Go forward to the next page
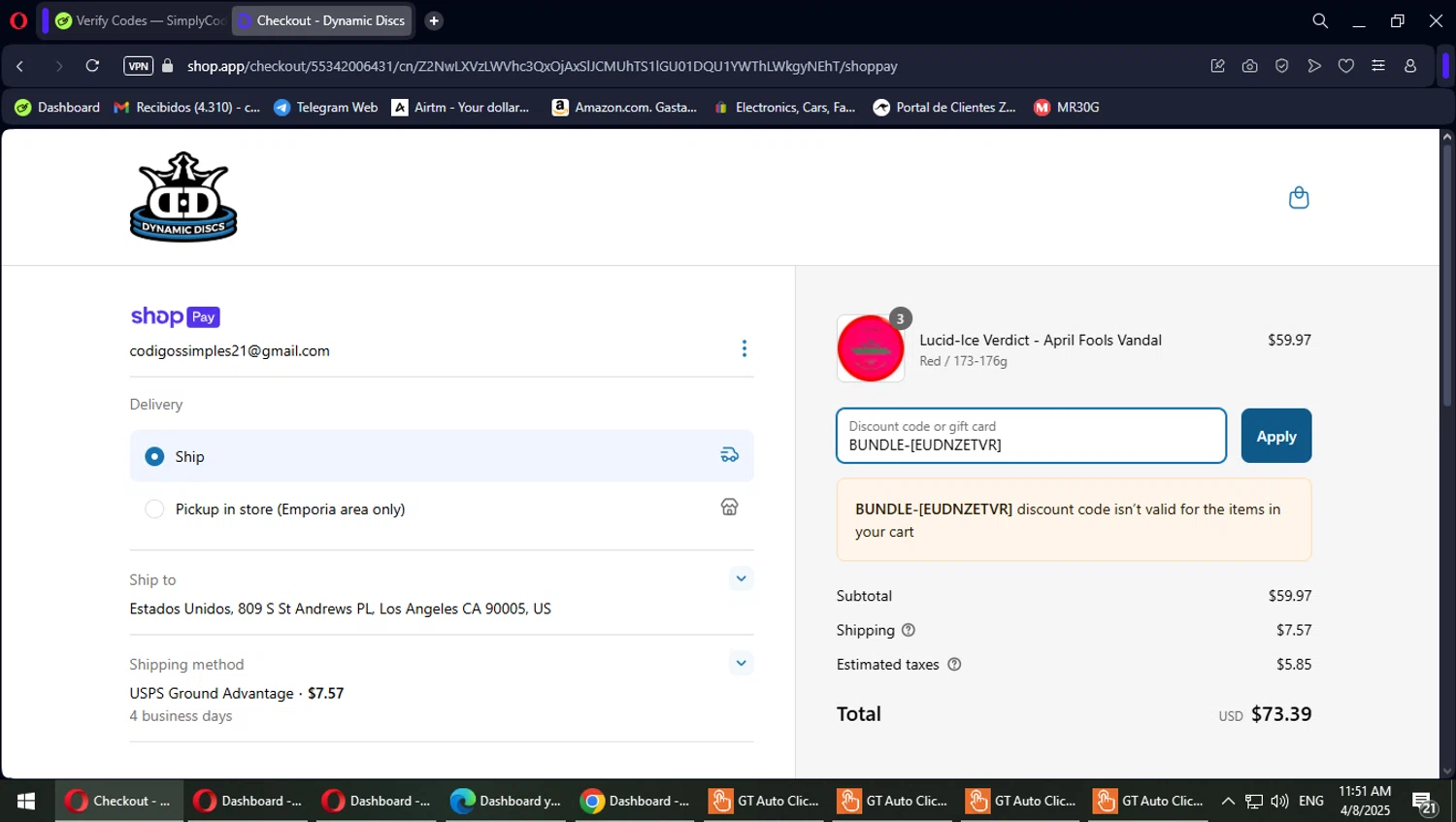Image resolution: width=1456 pixels, height=822 pixels. click(x=58, y=66)
